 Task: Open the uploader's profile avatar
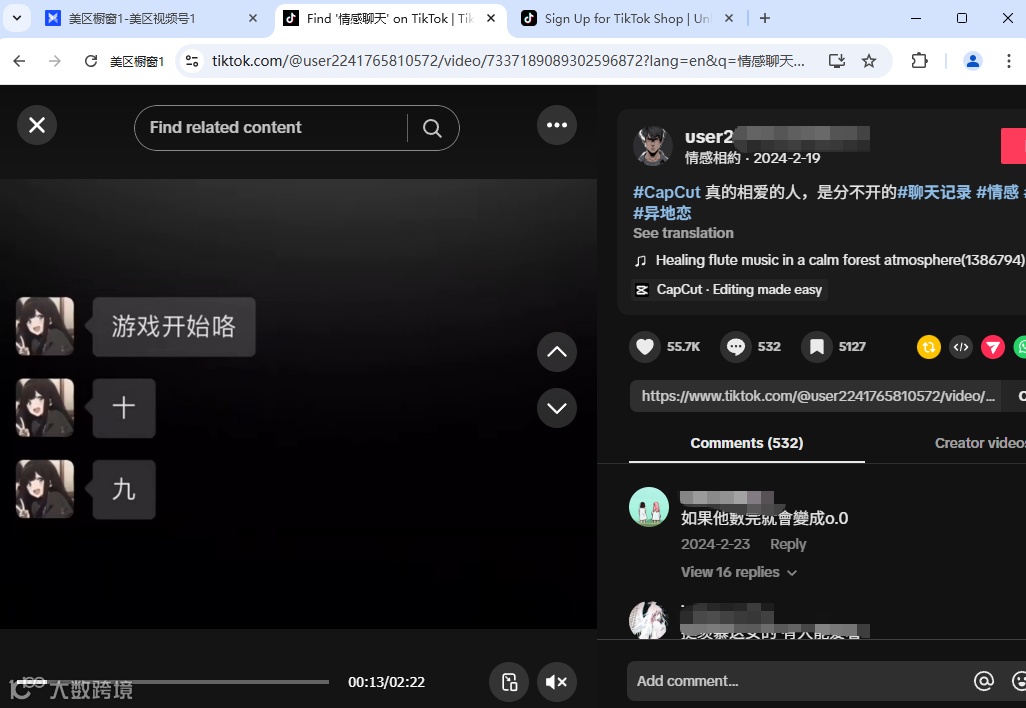click(652, 146)
